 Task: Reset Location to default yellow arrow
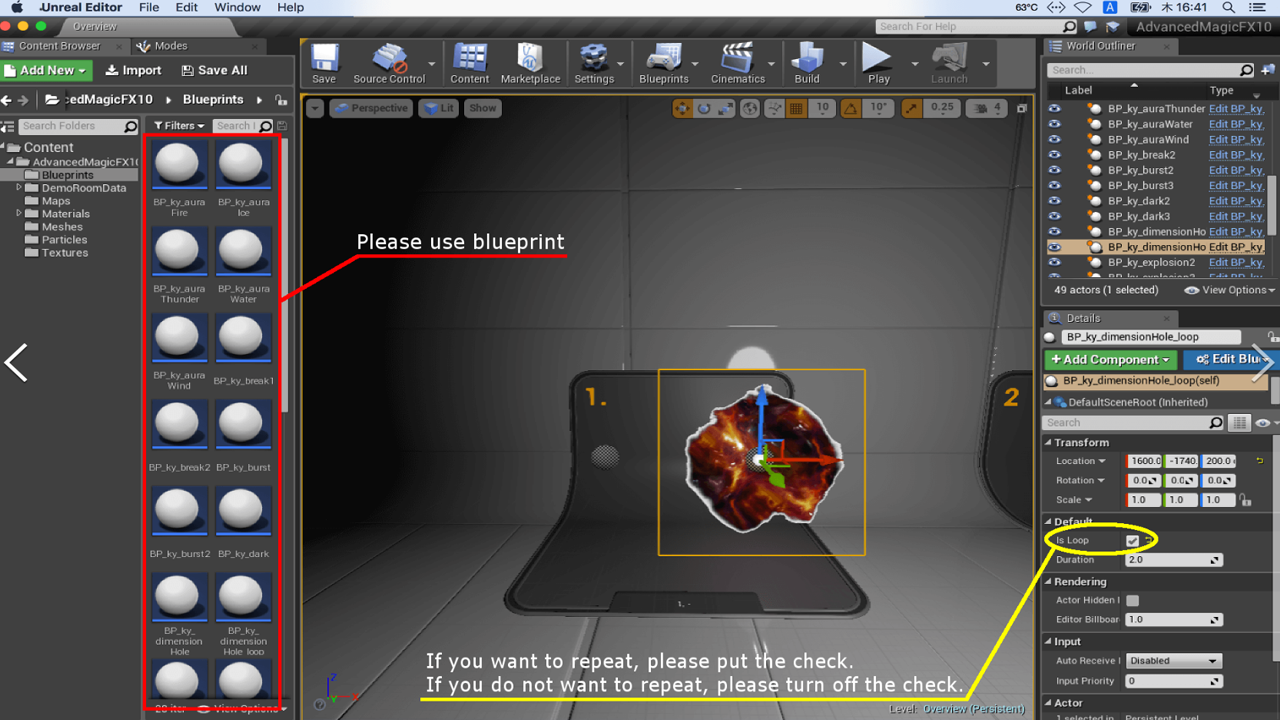click(x=1260, y=461)
